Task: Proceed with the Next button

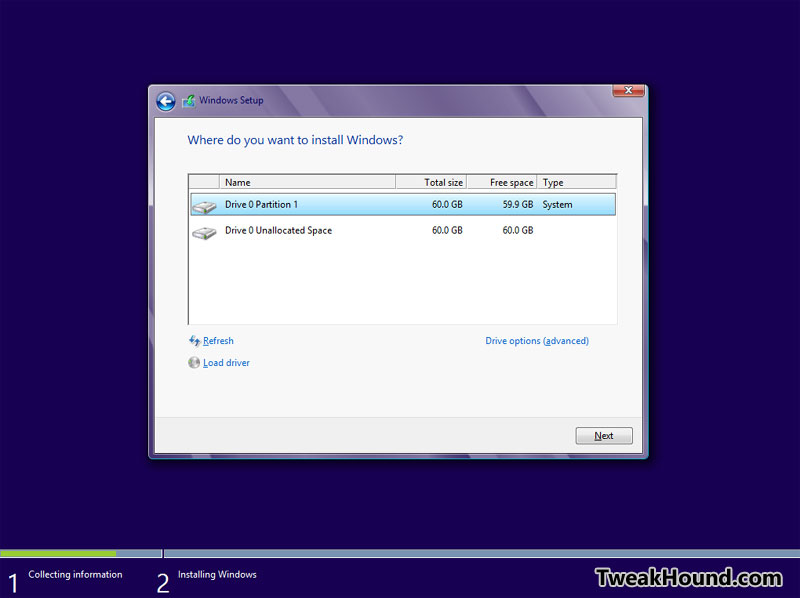Action: (x=604, y=436)
